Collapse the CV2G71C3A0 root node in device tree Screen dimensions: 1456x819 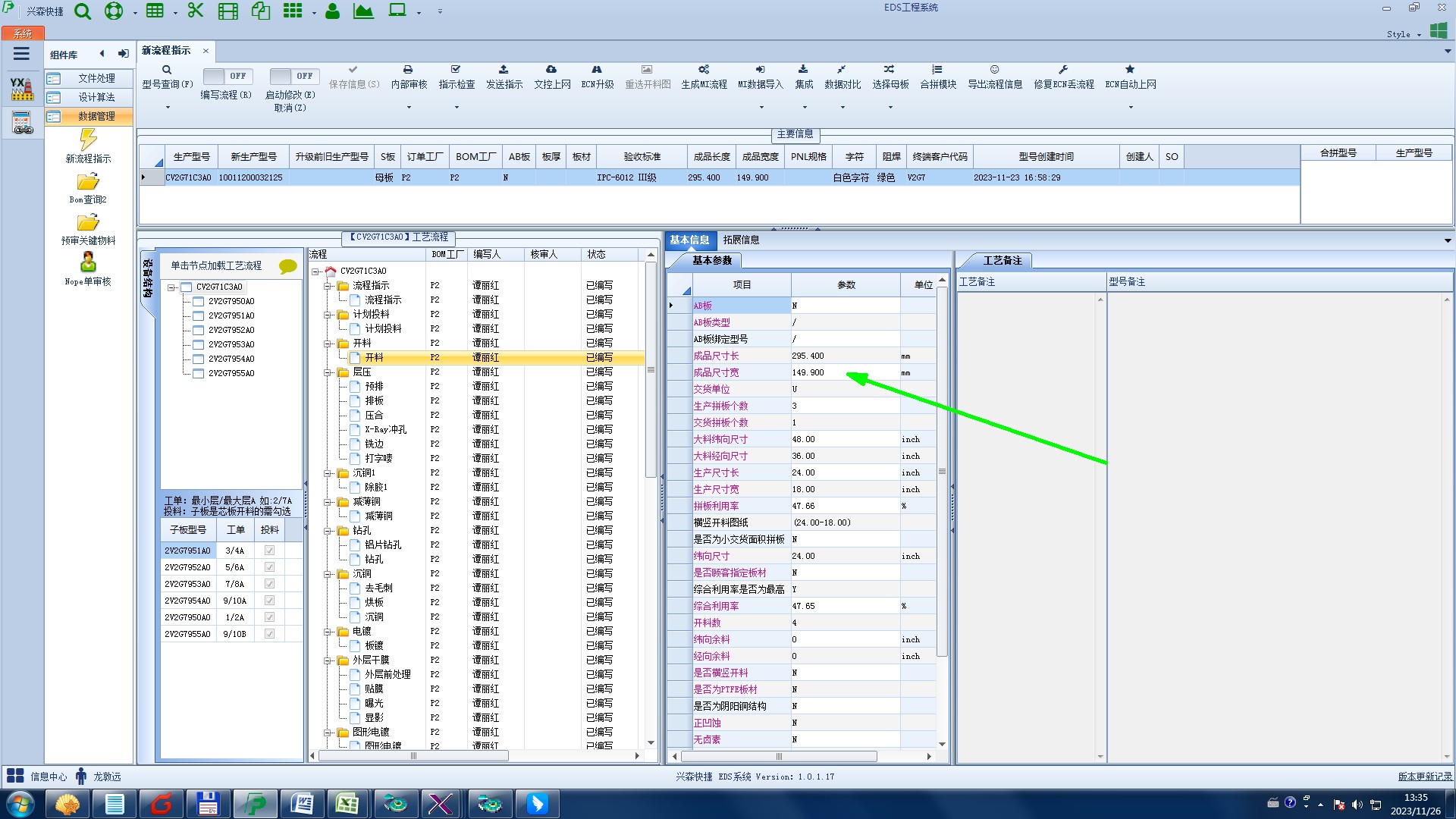[x=172, y=287]
